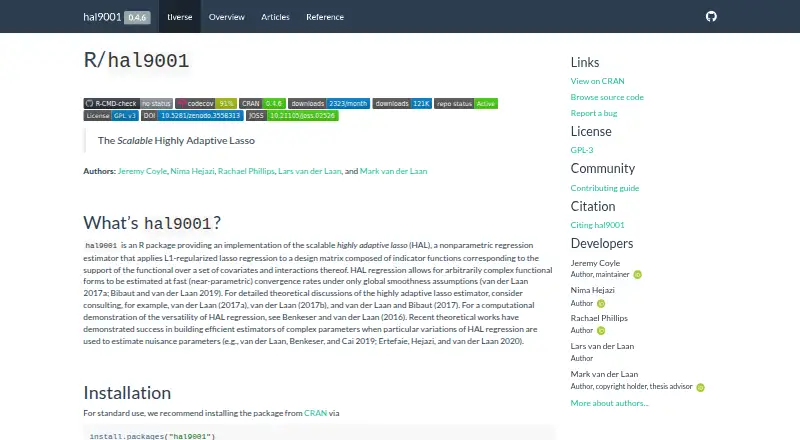Click author link Lars van der Laan
Image resolution: width=800 pixels, height=440 pixels.
pyautogui.click(x=310, y=172)
